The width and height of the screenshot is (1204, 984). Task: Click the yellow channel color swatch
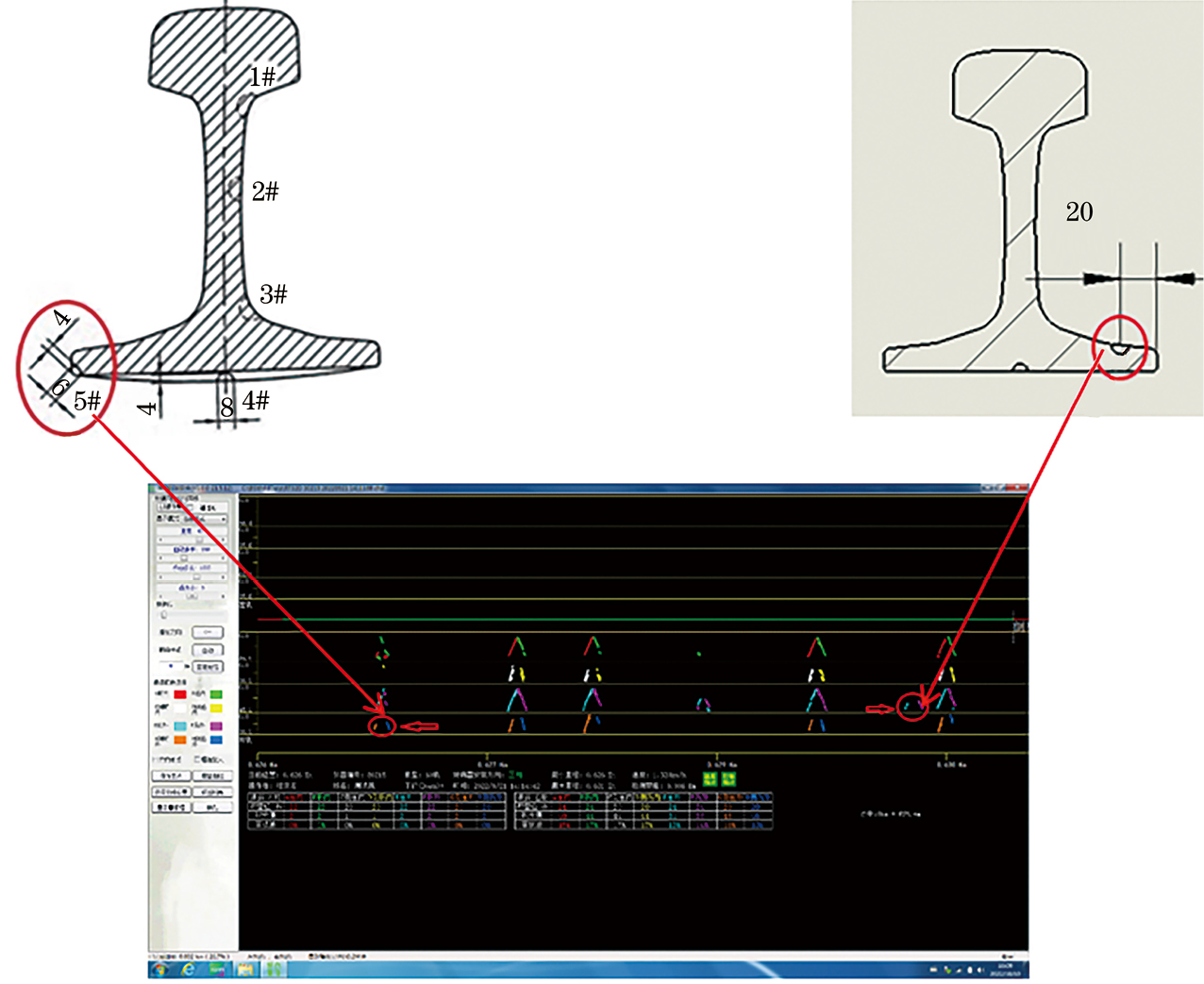pyautogui.click(x=216, y=709)
